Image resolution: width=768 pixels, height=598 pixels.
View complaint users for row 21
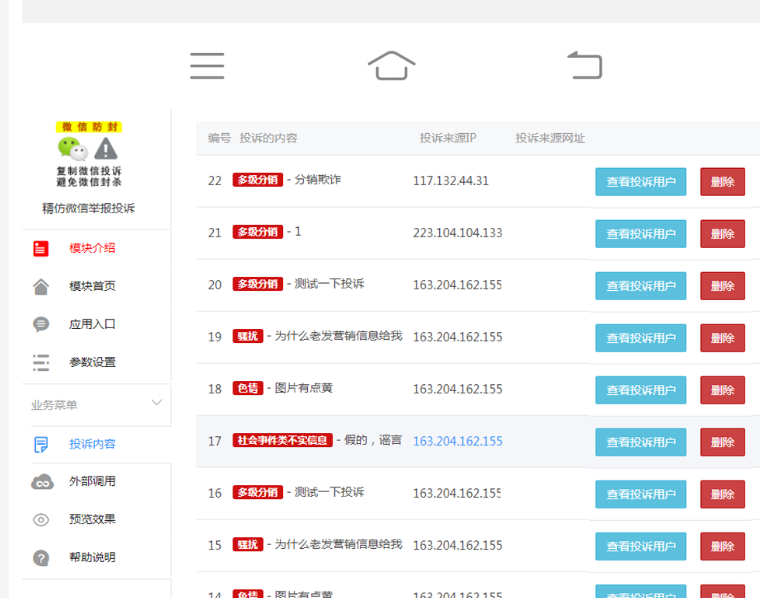tap(641, 234)
